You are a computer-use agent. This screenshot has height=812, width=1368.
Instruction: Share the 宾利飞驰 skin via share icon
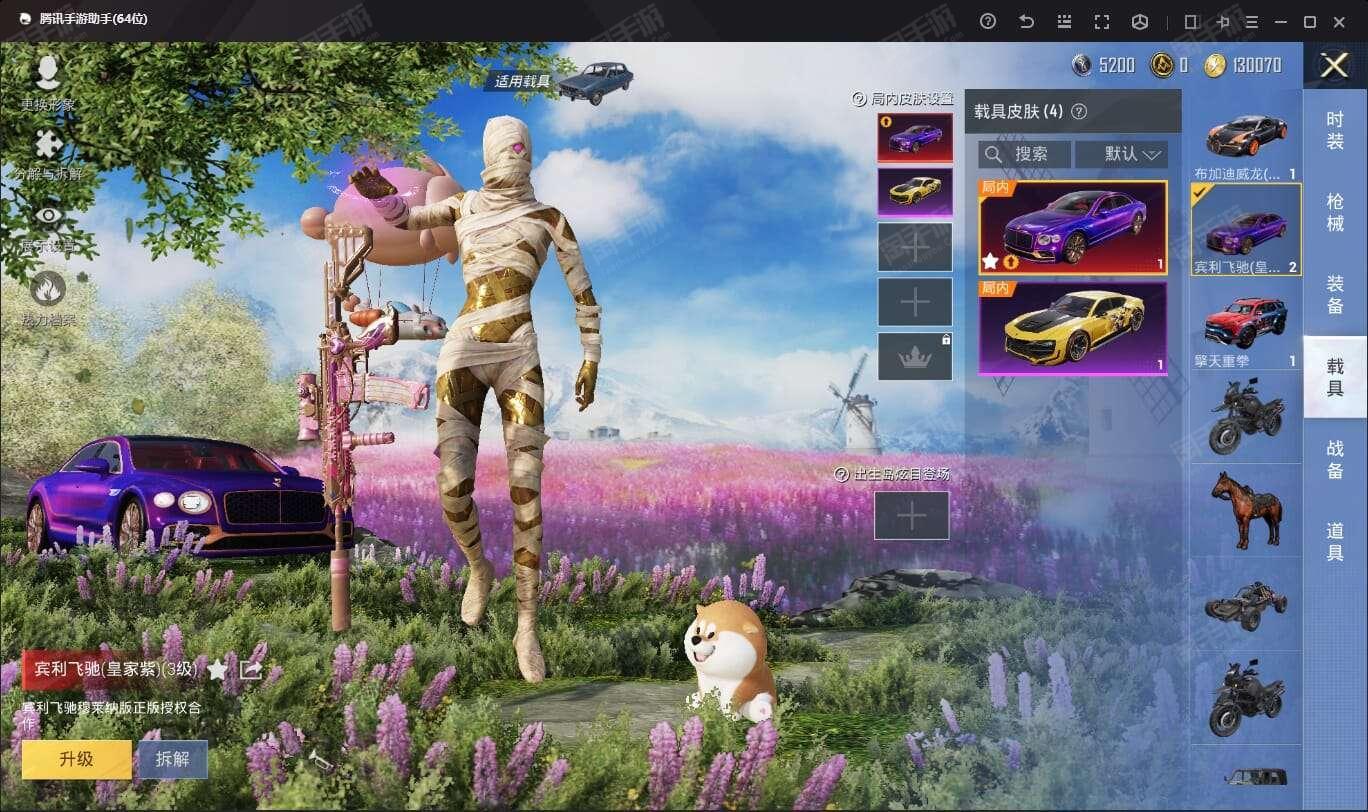(251, 669)
